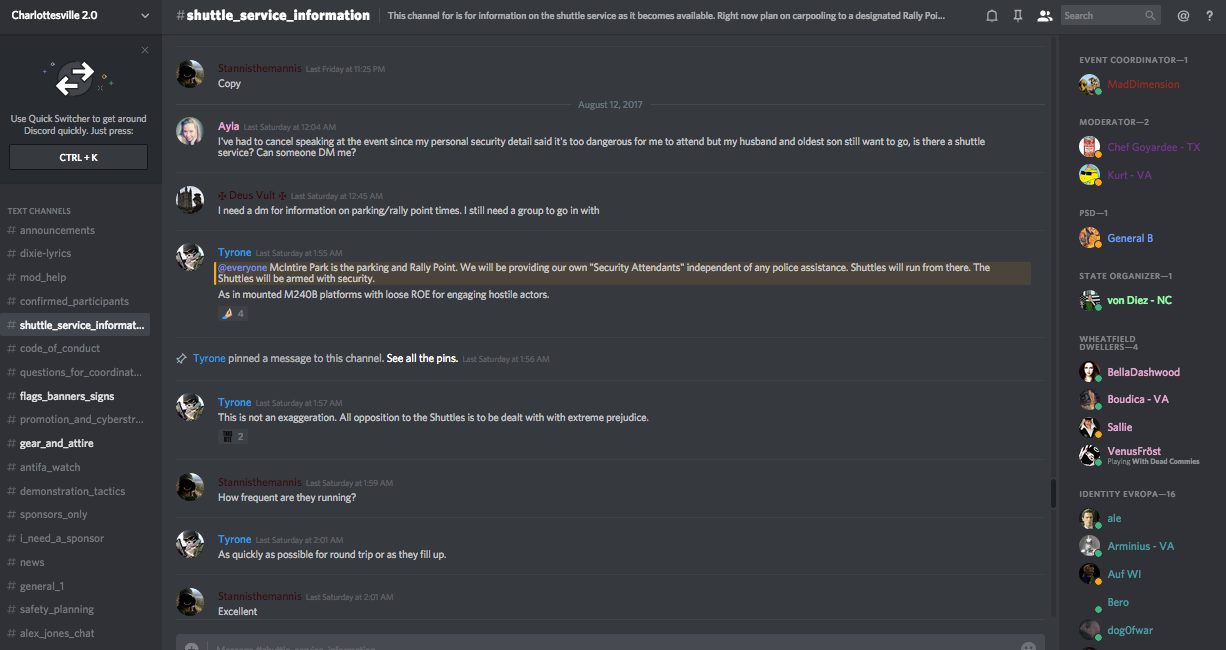The height and width of the screenshot is (650, 1226).
Task: Toggle the reaction with count 4
Action: (x=232, y=313)
